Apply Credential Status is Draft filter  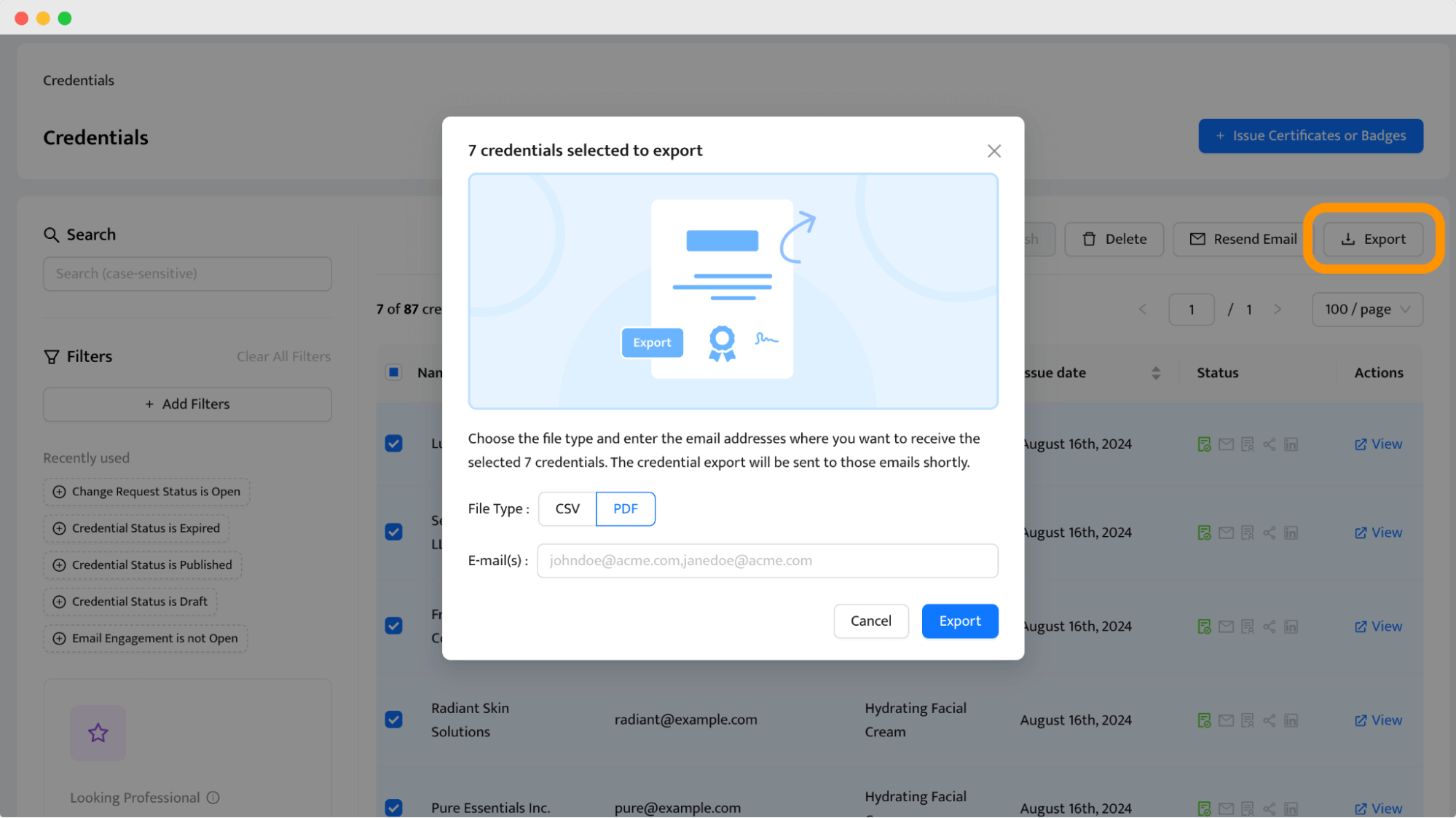(130, 602)
